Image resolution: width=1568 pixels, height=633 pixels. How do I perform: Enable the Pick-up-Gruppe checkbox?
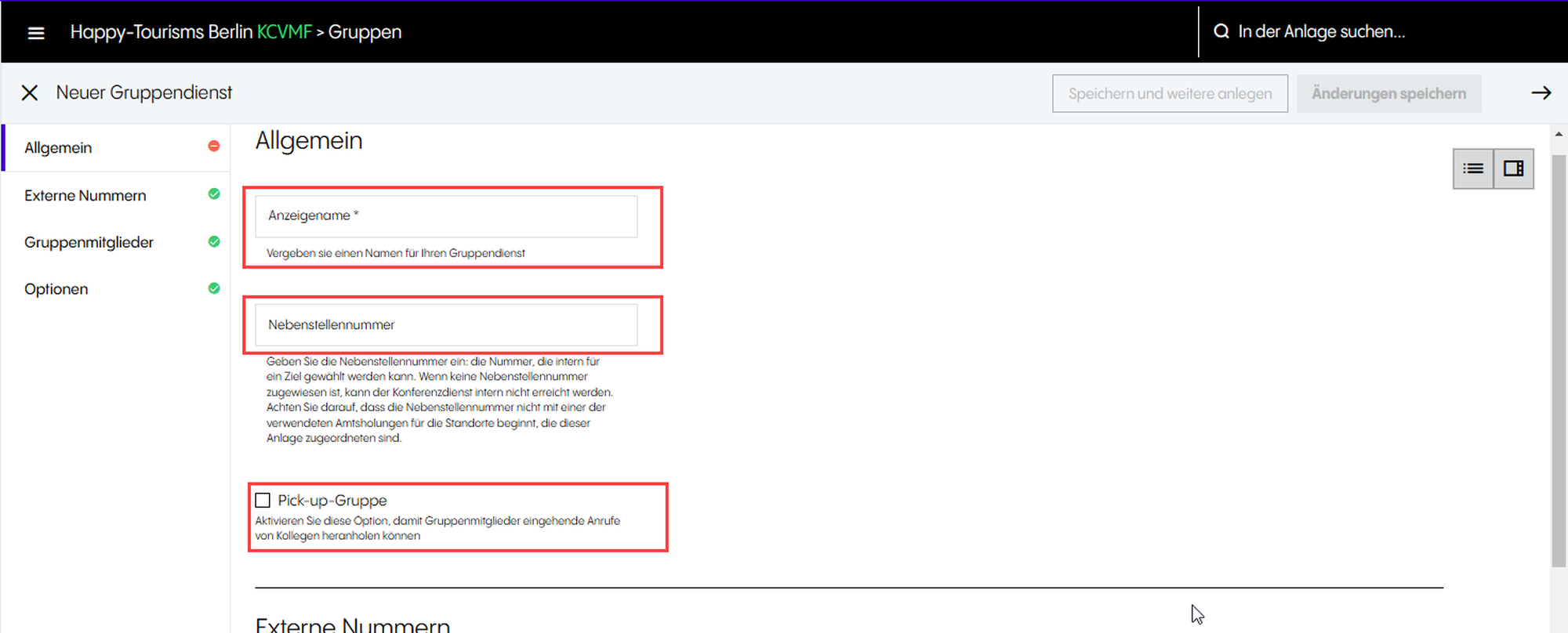[263, 501]
